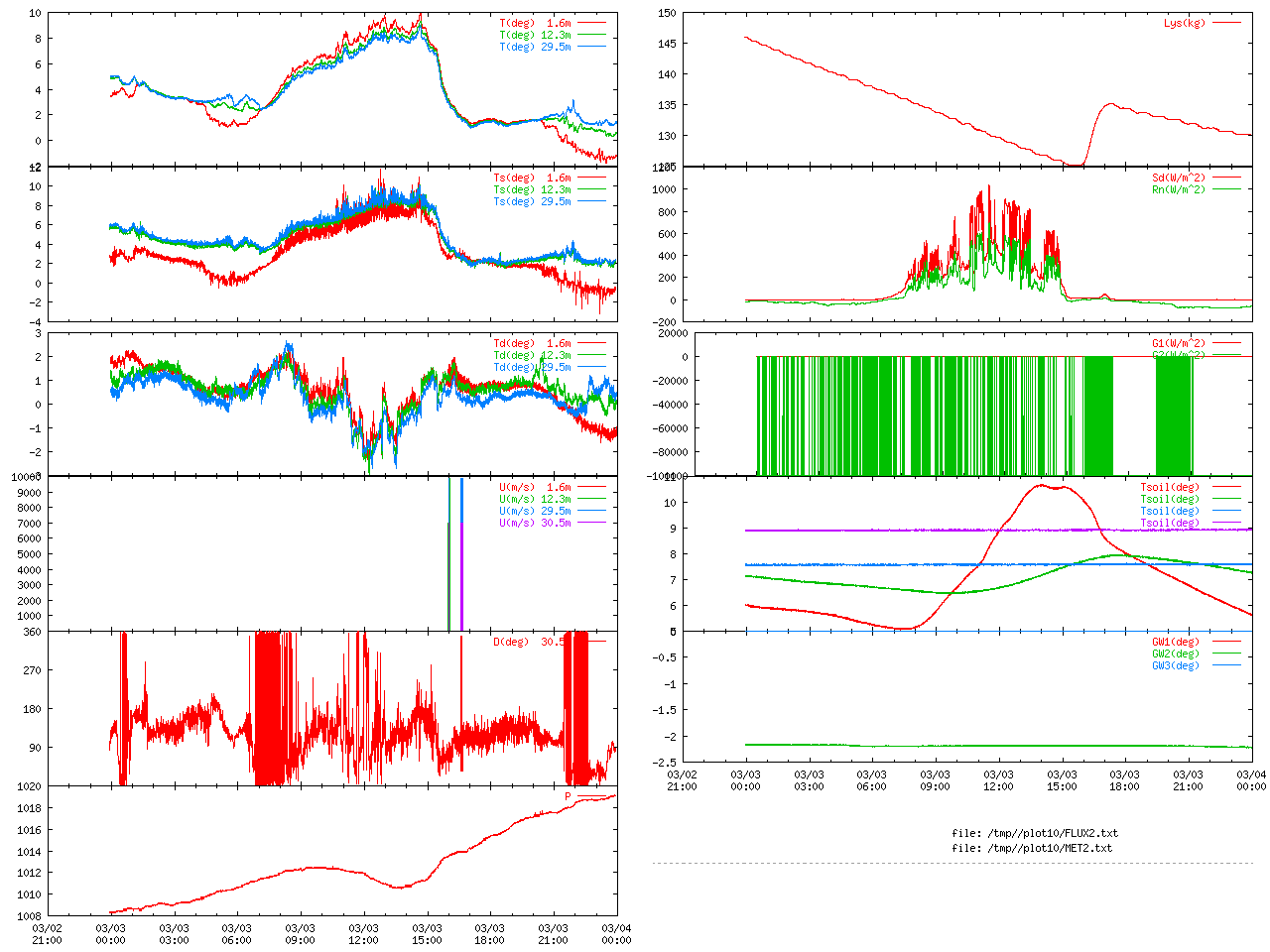Select the G1(W/m^2) legend entry
1270x952 pixels.
pos(1179,343)
